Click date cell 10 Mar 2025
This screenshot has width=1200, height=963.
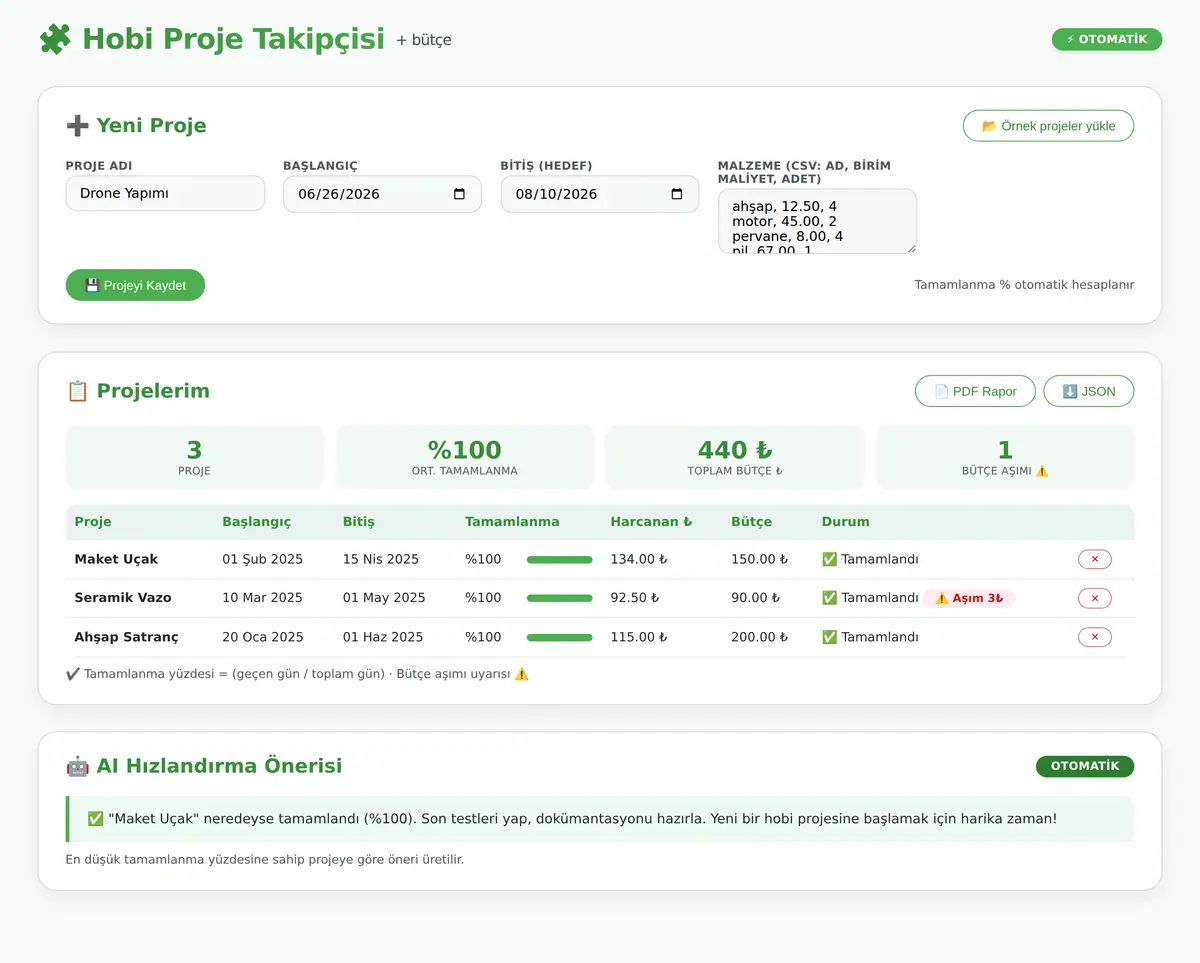pos(262,598)
